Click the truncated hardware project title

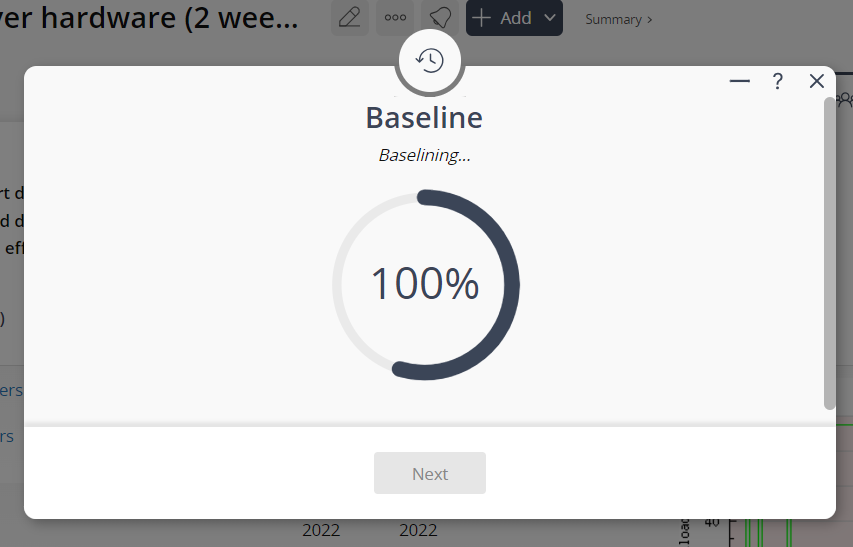tap(149, 18)
